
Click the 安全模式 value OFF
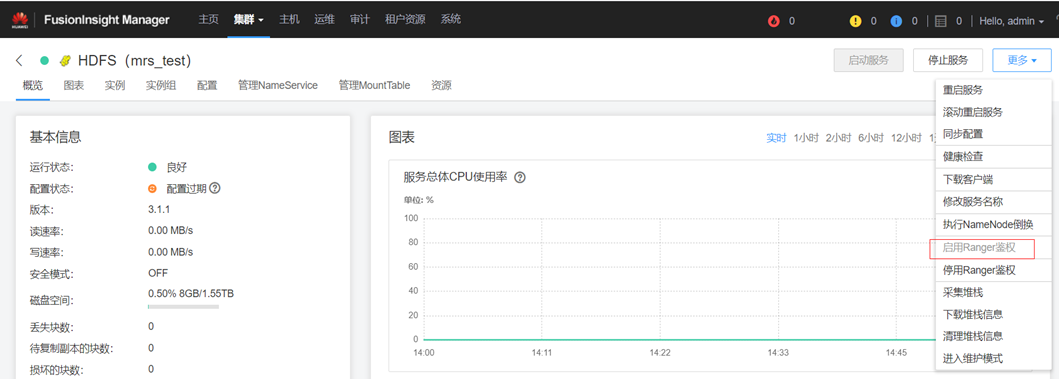click(158, 273)
